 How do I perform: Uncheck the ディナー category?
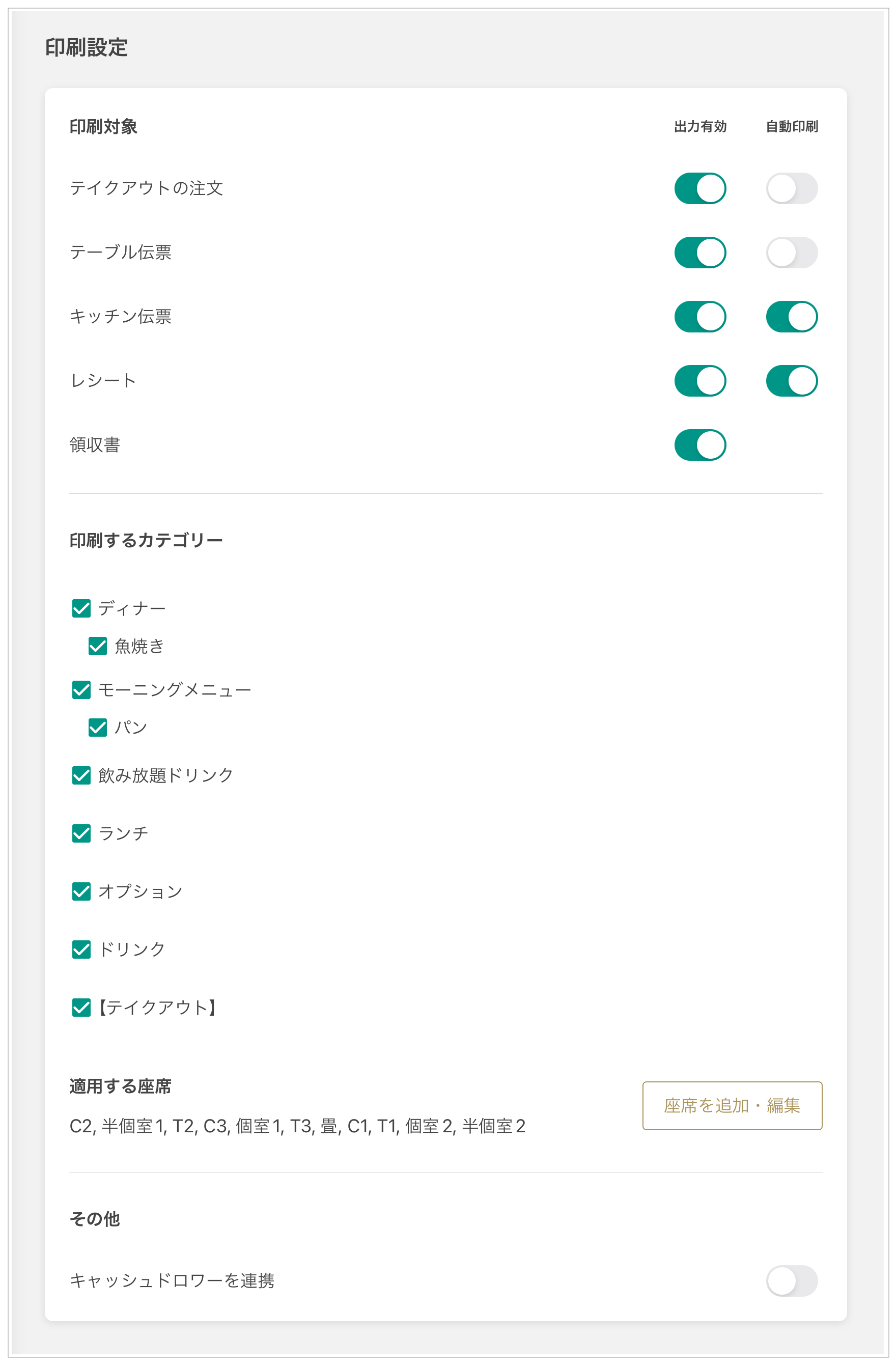[x=81, y=608]
